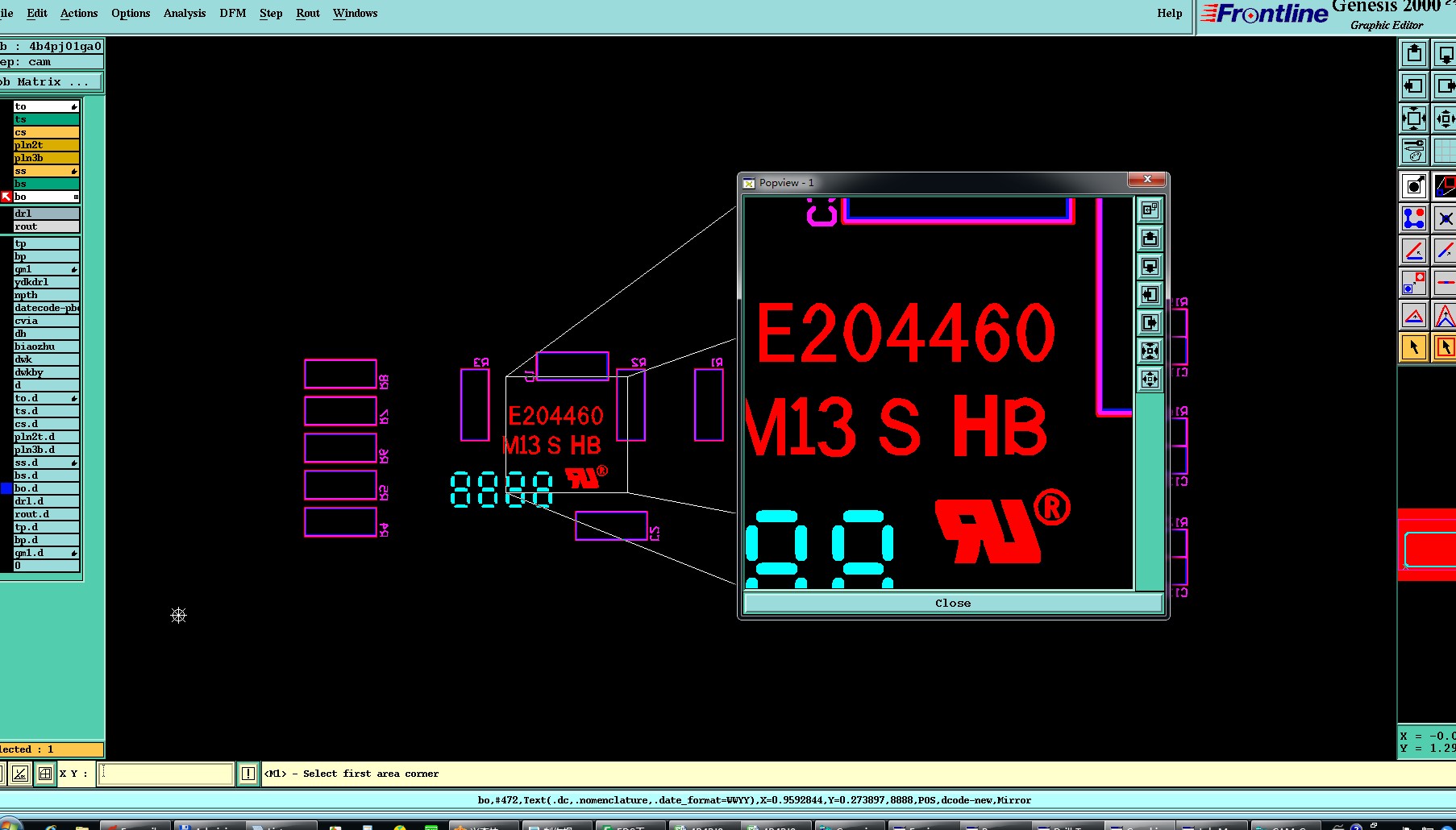The width and height of the screenshot is (1456, 830).
Task: Open the Step menu
Action: (271, 13)
